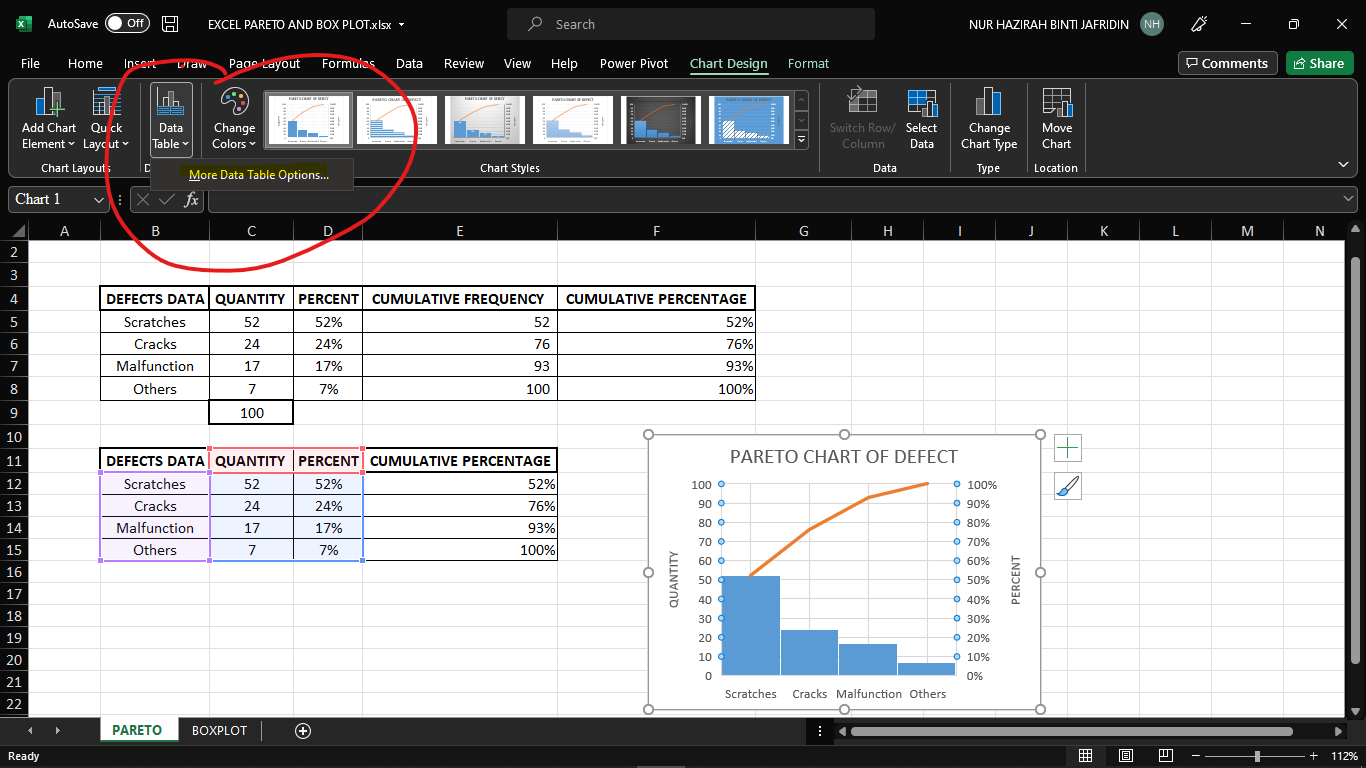This screenshot has height=768, width=1366.
Task: Click the Comments button
Action: click(1227, 63)
